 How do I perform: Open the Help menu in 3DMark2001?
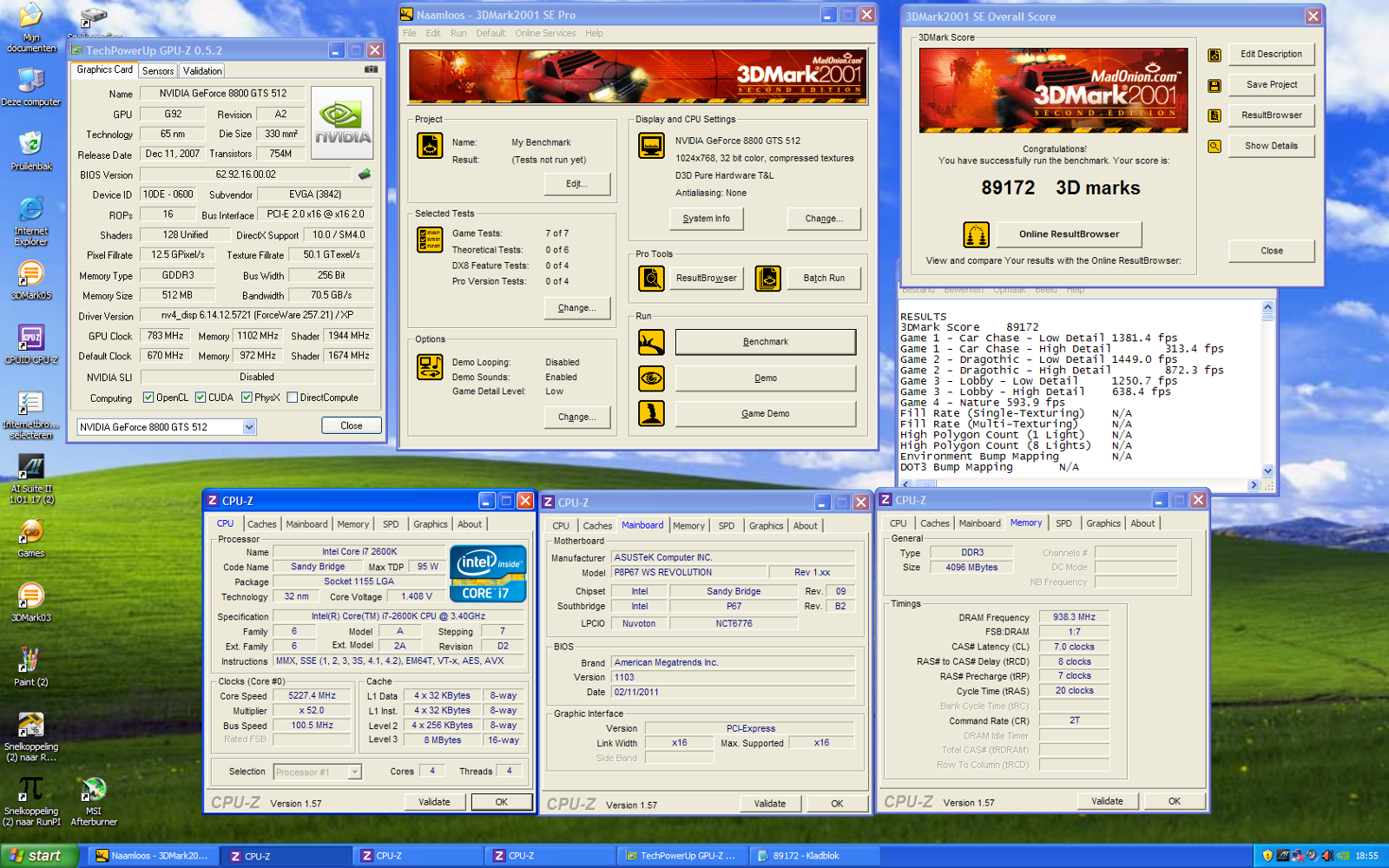[594, 33]
